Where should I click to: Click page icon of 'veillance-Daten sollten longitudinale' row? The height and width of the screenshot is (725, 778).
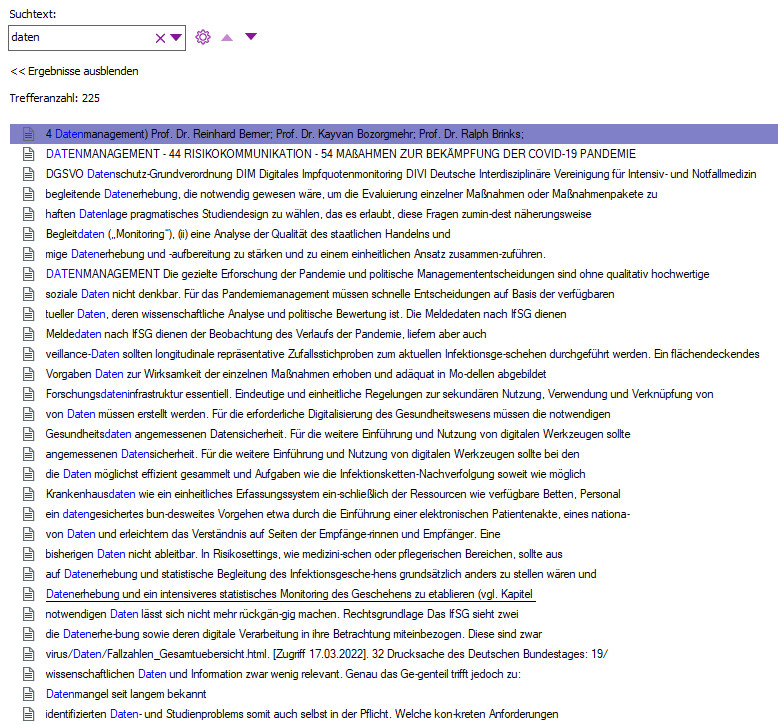point(29,354)
